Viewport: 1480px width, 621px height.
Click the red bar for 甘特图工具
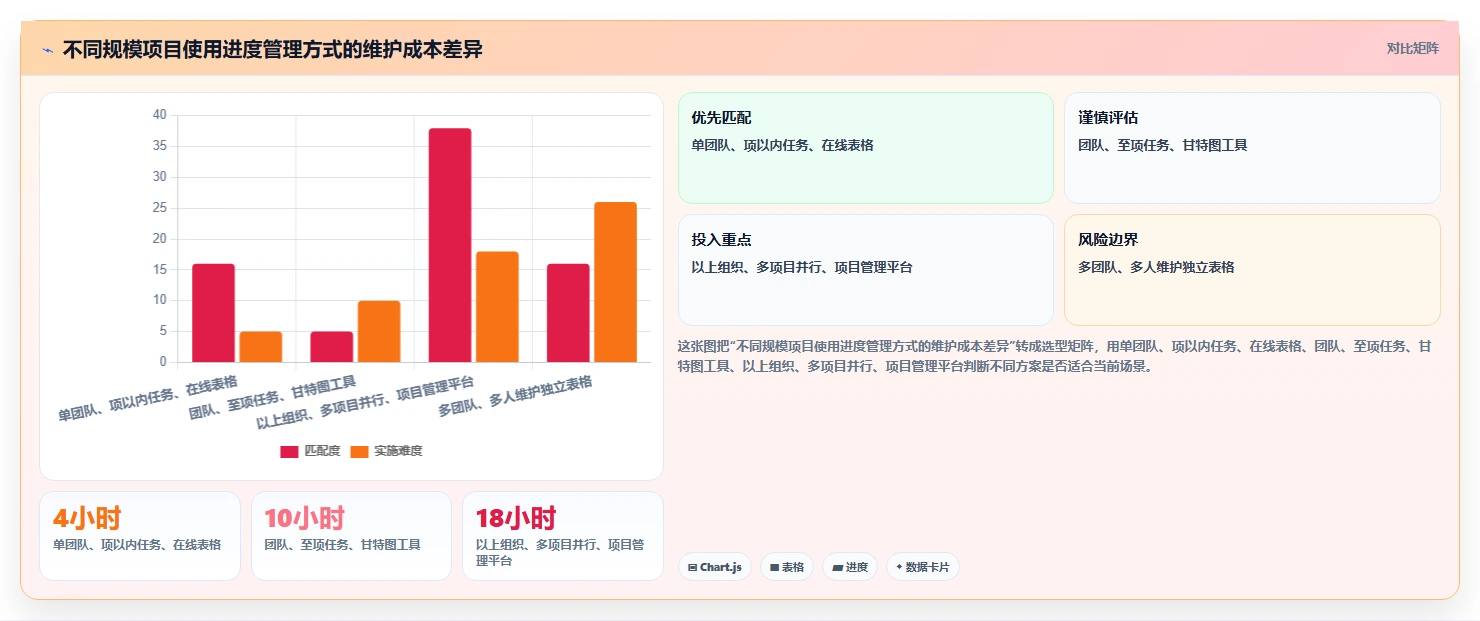331,347
